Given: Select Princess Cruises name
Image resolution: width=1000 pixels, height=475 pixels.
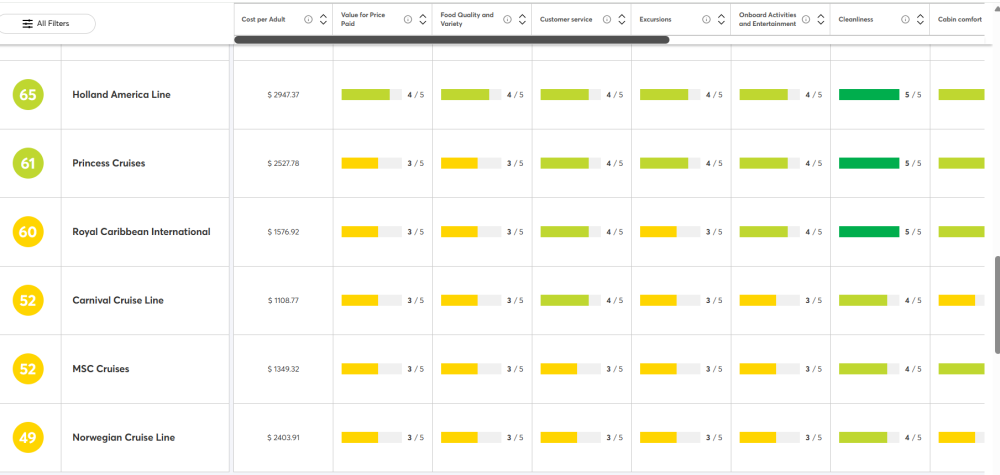Looking at the screenshot, I should (x=109, y=163).
